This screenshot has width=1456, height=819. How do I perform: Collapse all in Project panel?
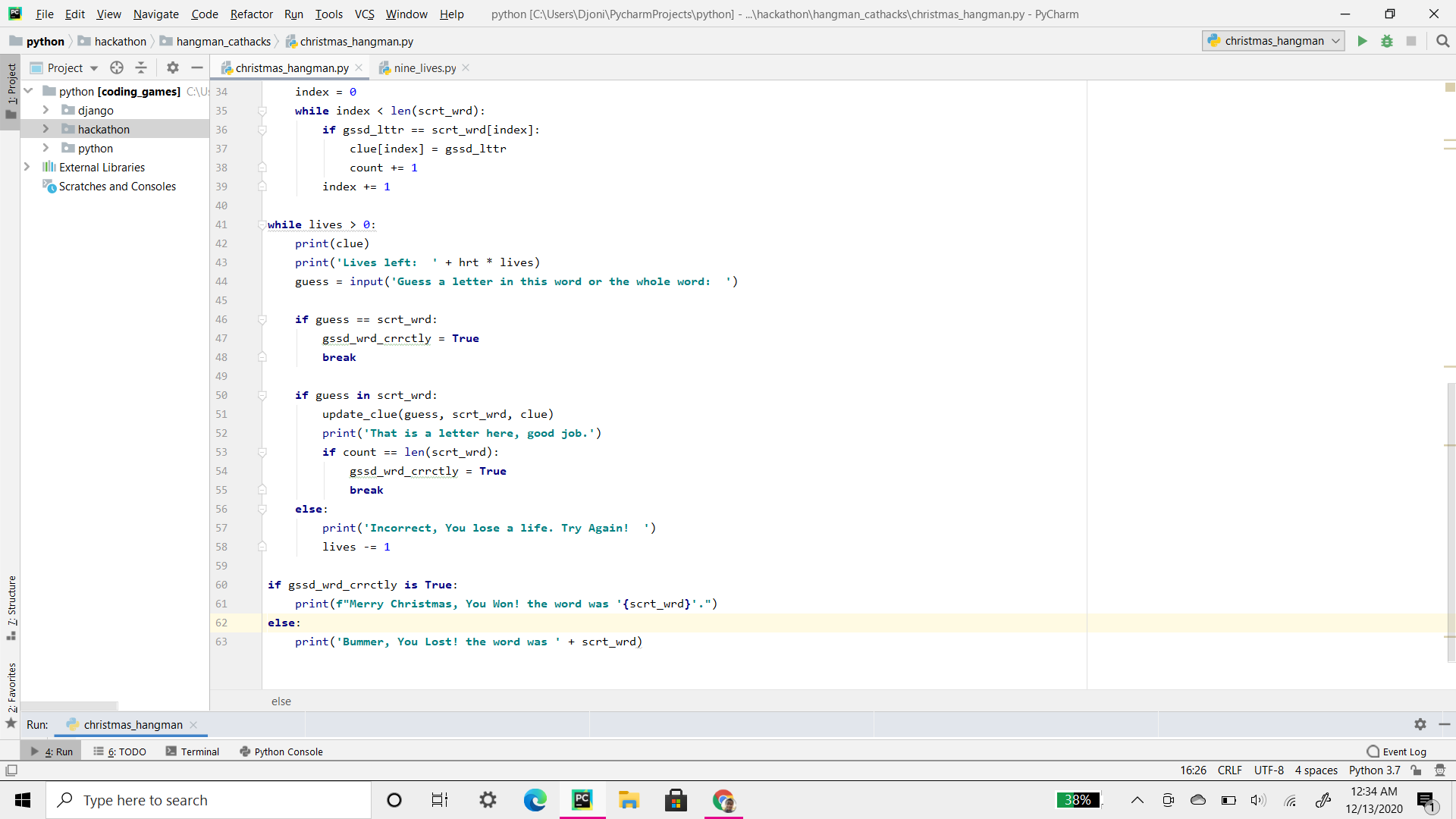coord(141,67)
